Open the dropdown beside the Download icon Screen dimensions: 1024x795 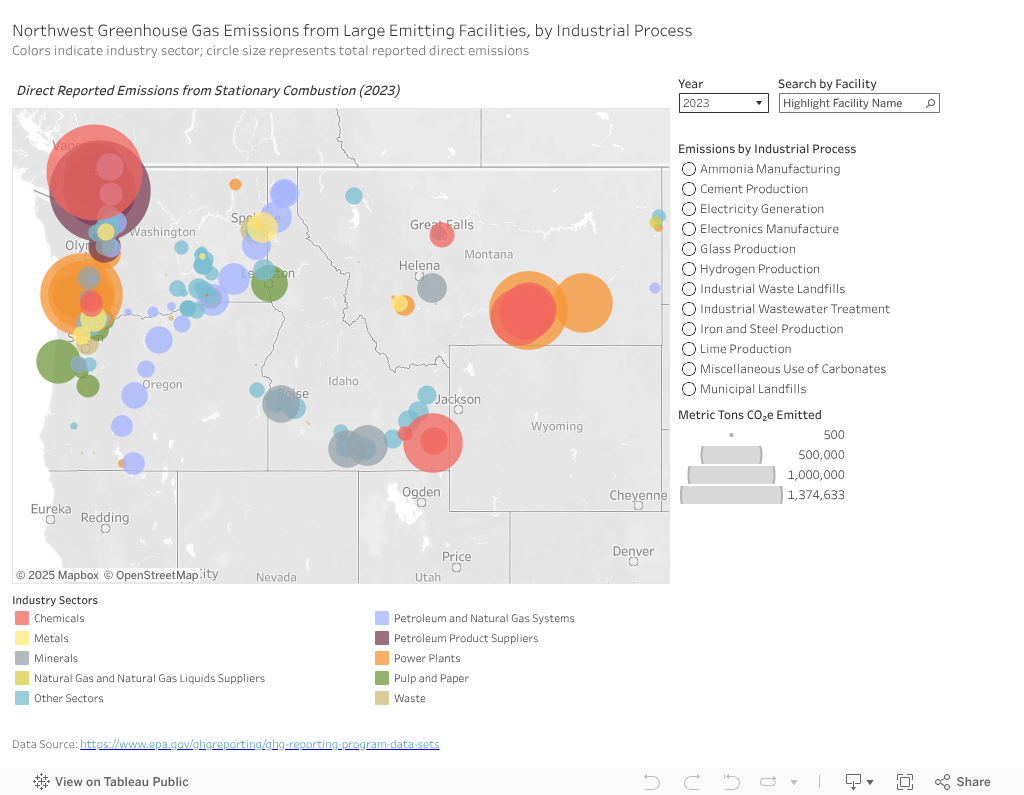click(x=869, y=781)
